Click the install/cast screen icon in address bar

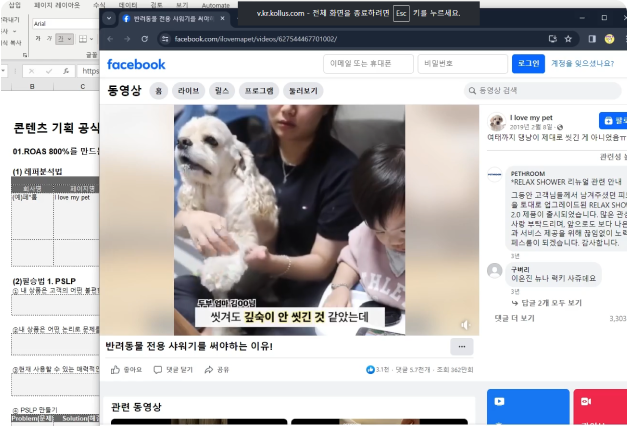553,39
